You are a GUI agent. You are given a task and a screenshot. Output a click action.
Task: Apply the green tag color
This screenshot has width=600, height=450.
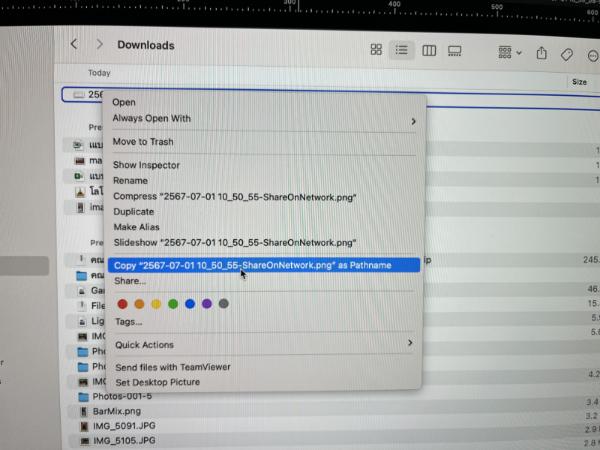(x=173, y=304)
